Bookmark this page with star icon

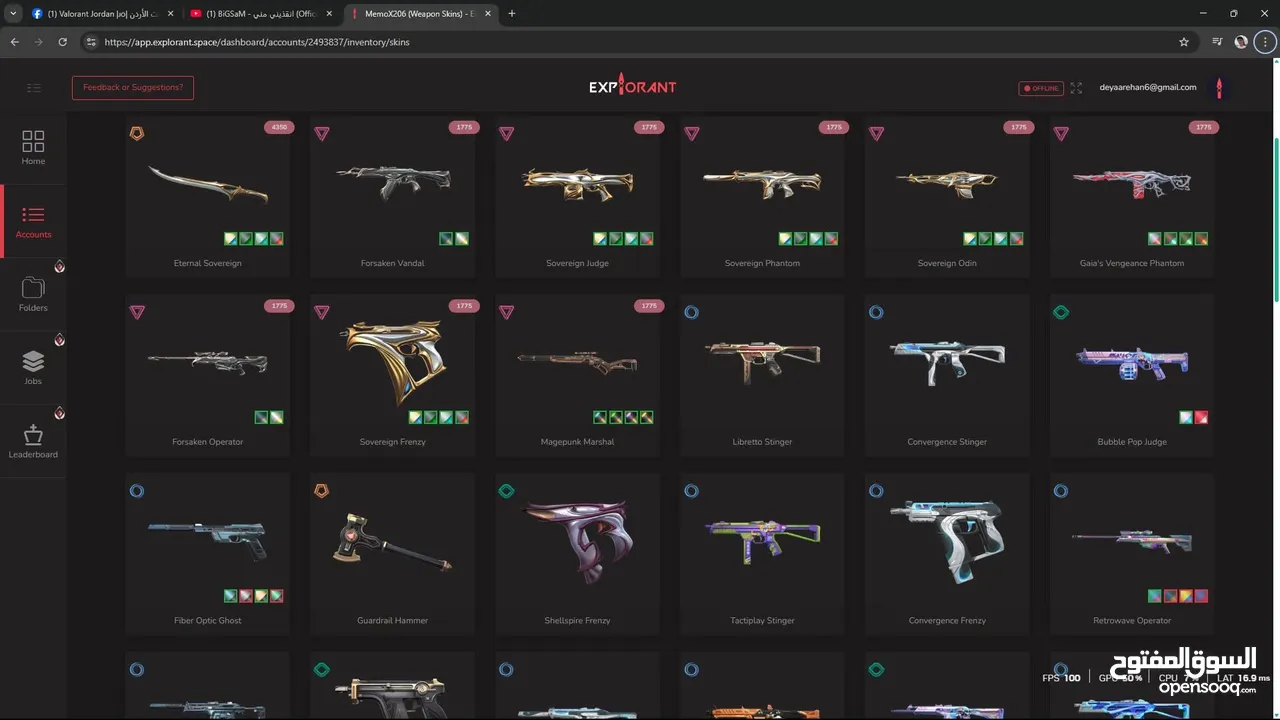(x=1184, y=42)
